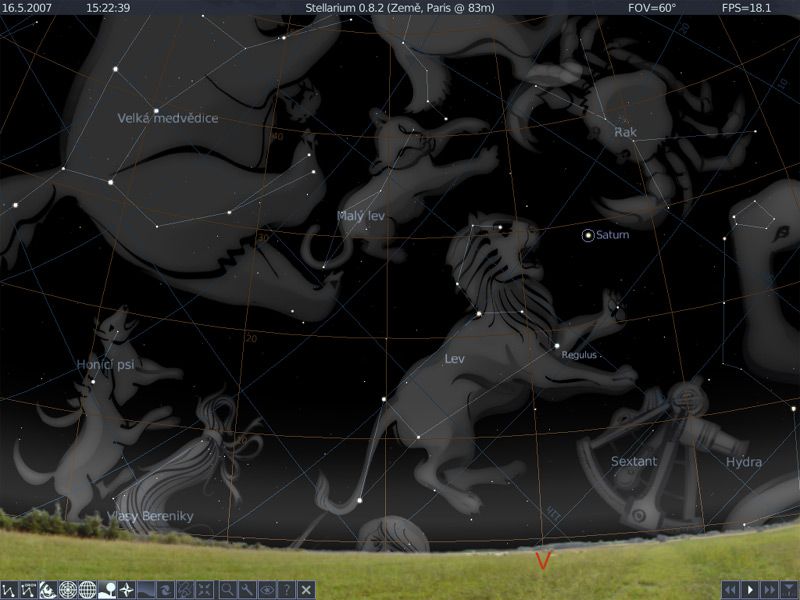Toggle constellation lines drawing
Image resolution: width=800 pixels, height=600 pixels.
click(9, 590)
